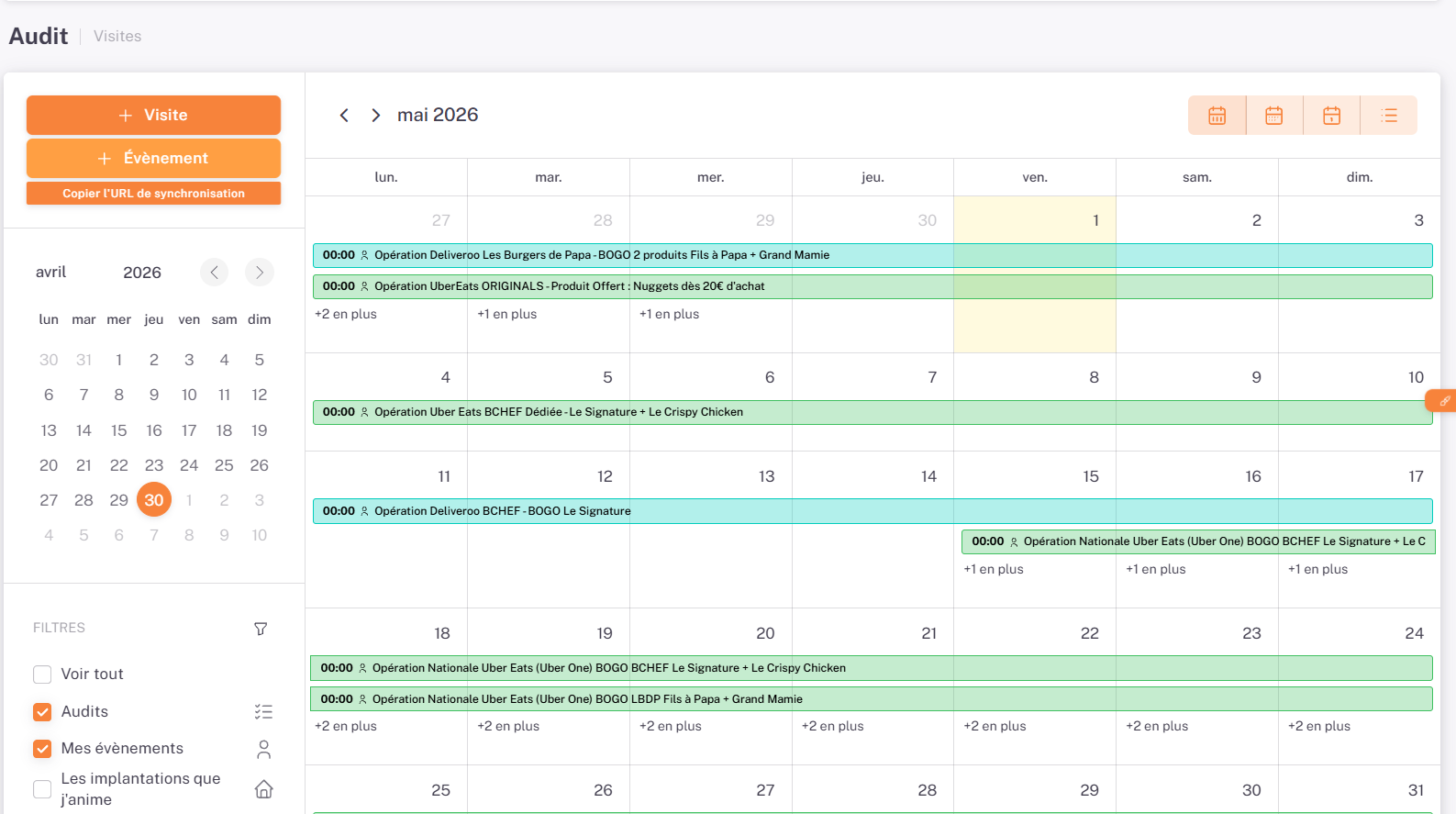Check Les implantations que j'anime checkbox
Viewport: 1456px width, 814px height.
pyautogui.click(x=42, y=789)
